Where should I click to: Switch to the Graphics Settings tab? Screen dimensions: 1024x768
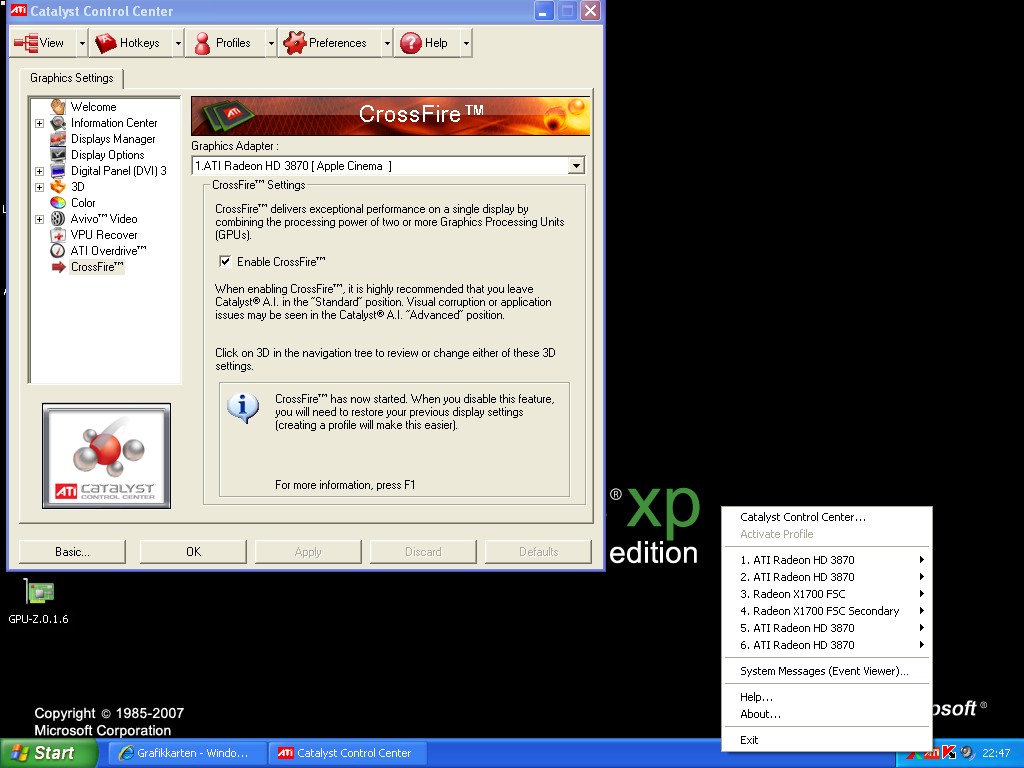[72, 78]
